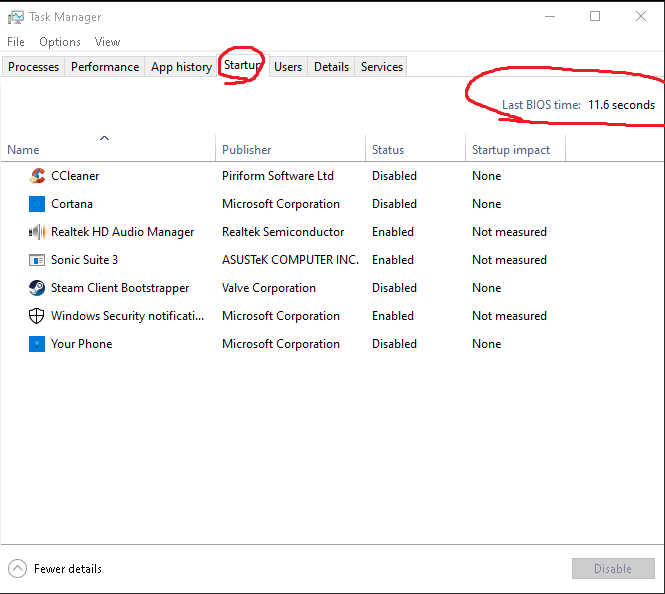Select the Your Phone entry
Viewport: 665px width, 594px height.
click(81, 344)
